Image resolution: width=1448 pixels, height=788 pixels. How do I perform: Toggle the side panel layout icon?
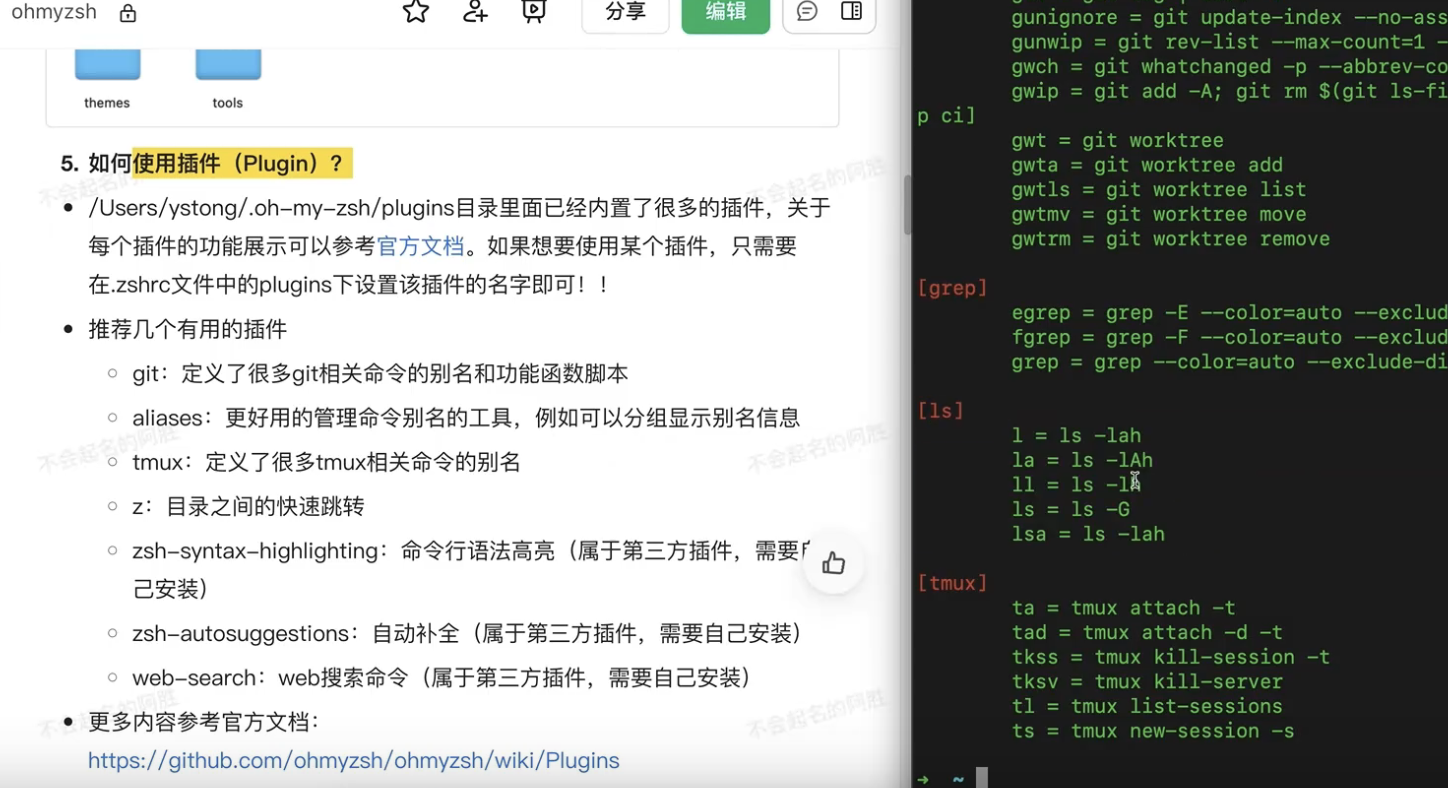[x=851, y=11]
